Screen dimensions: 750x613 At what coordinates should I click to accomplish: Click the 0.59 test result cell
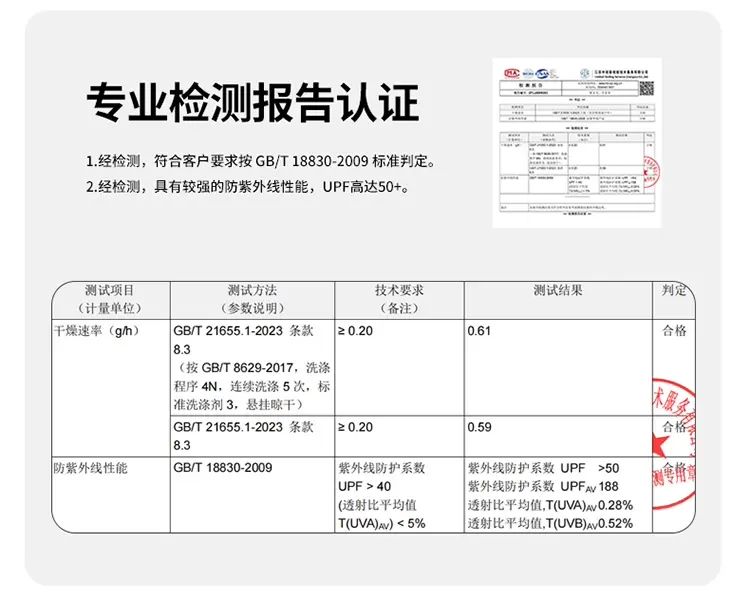pos(481,427)
